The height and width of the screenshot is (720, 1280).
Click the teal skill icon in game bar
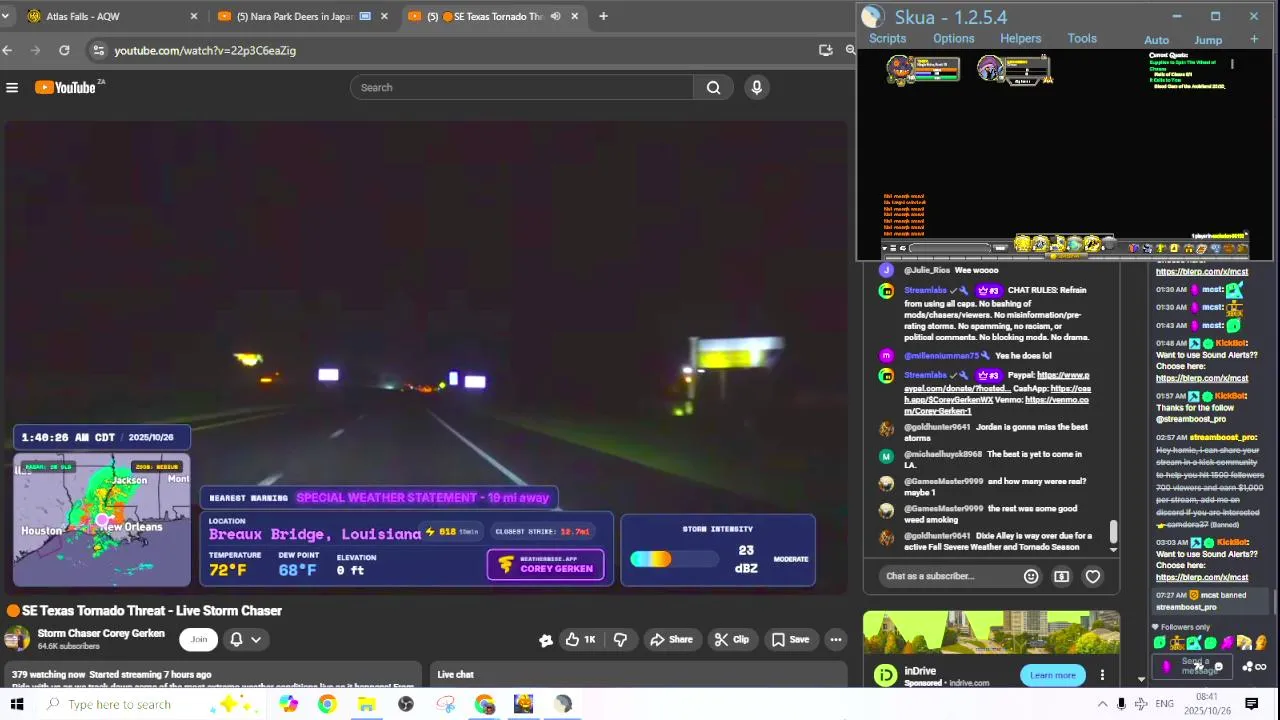click(x=1074, y=244)
